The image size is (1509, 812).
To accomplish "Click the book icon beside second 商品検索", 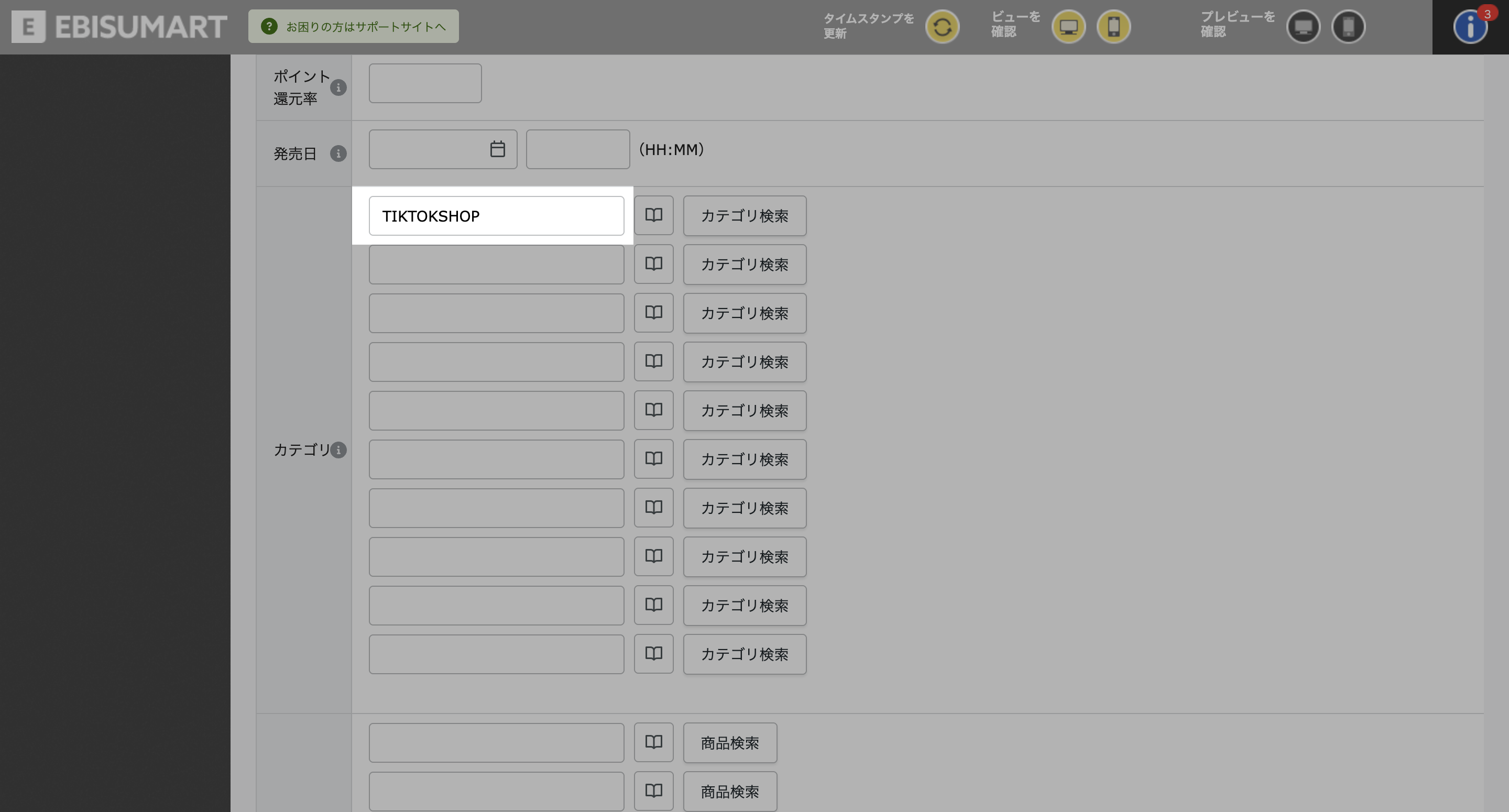I will click(x=654, y=791).
